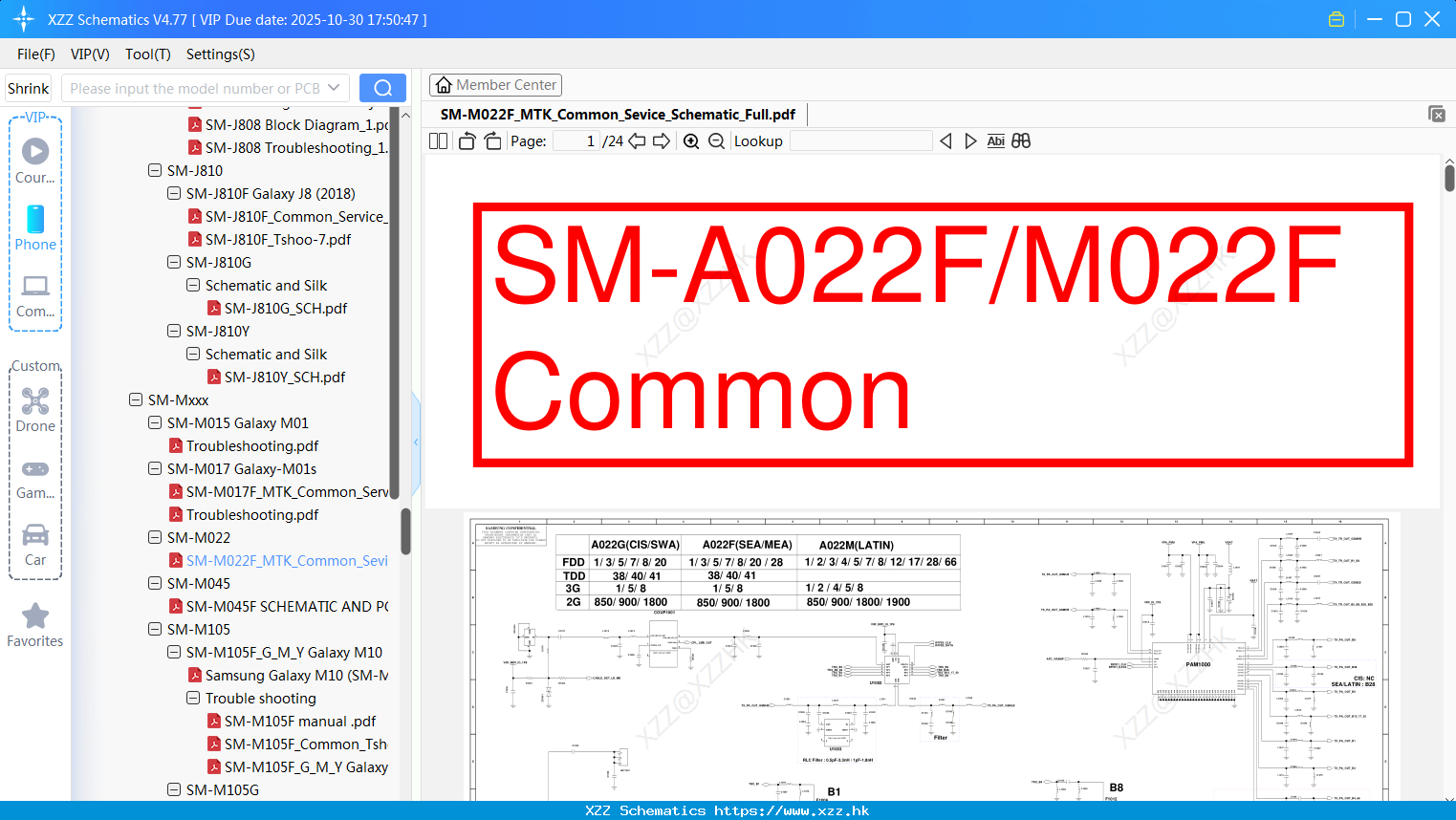Open the Settings(S) menu
The image size is (1456, 820).
(221, 54)
